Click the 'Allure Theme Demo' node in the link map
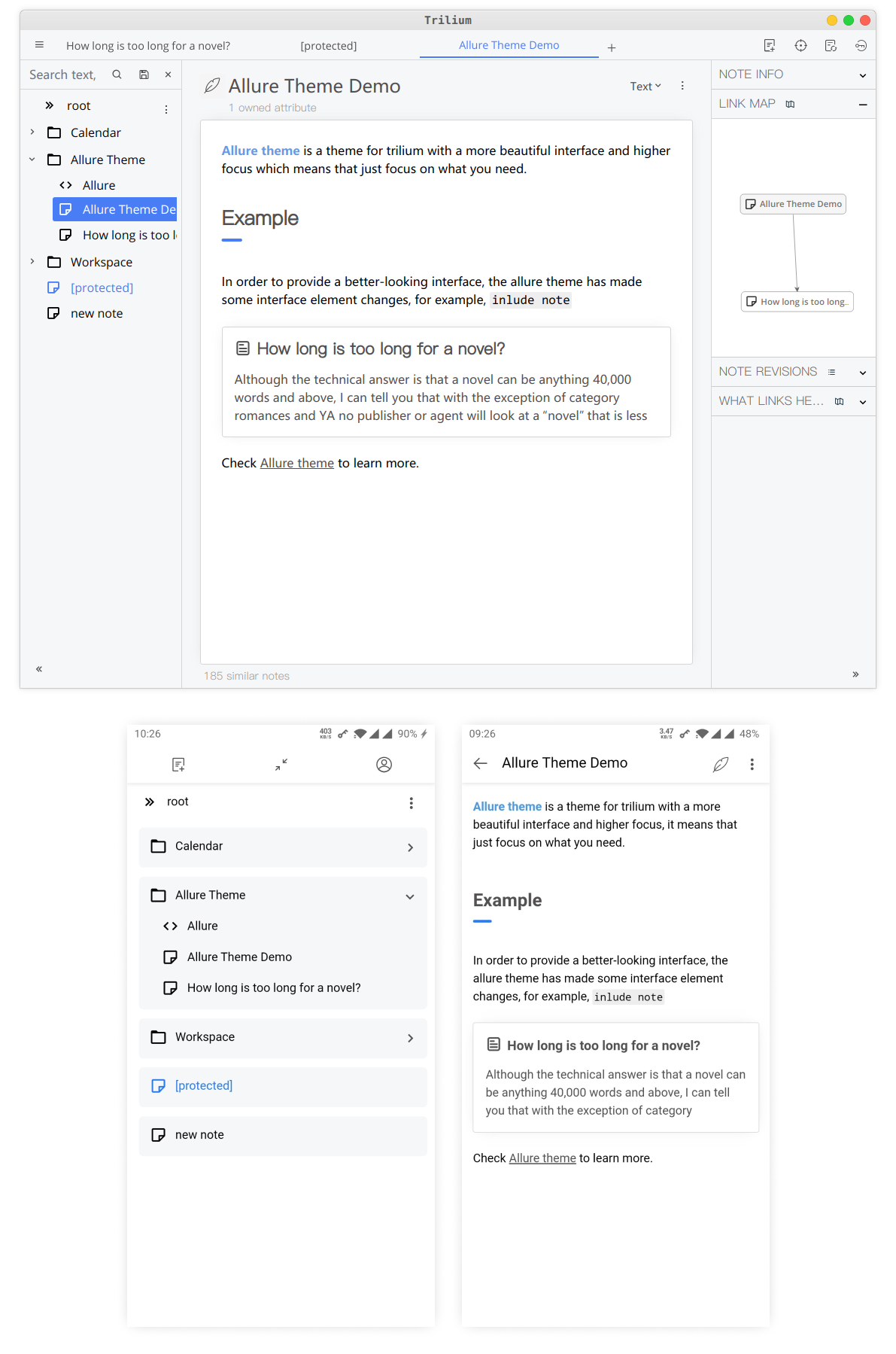896x1354 pixels. pos(793,204)
